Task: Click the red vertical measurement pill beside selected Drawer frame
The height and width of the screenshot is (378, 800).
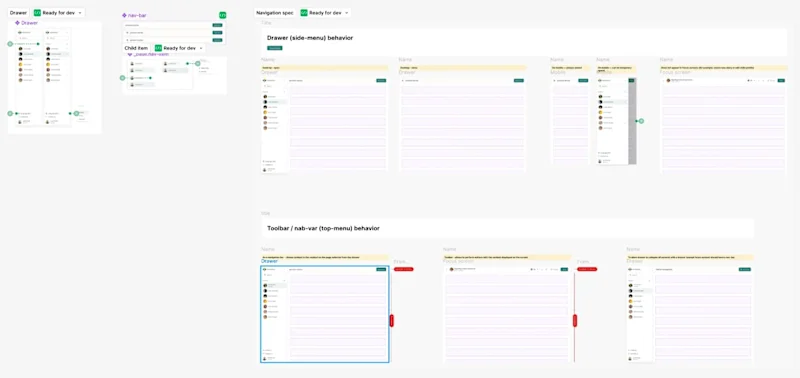Action: pos(392,320)
